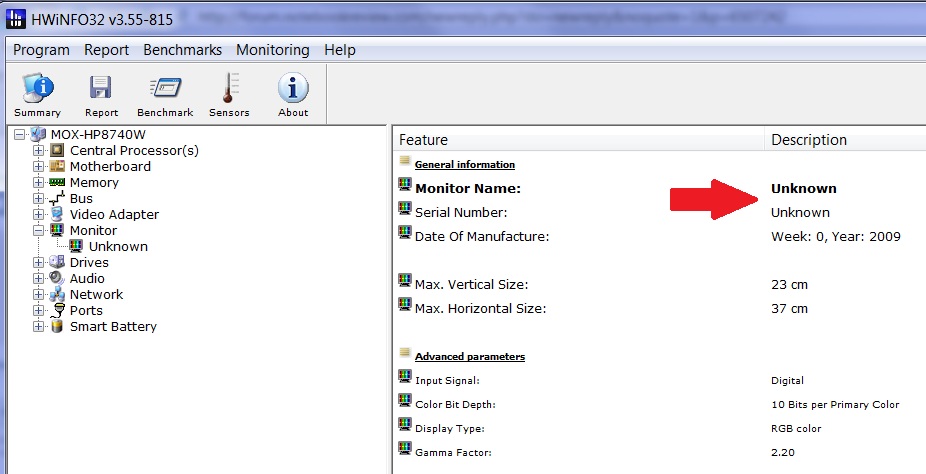Click the Unknown monitor child icon
This screenshot has height=474, width=926.
[76, 246]
